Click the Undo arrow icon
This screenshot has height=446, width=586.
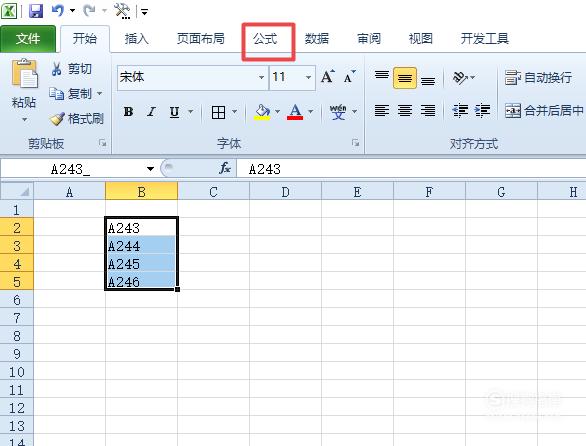click(x=57, y=10)
